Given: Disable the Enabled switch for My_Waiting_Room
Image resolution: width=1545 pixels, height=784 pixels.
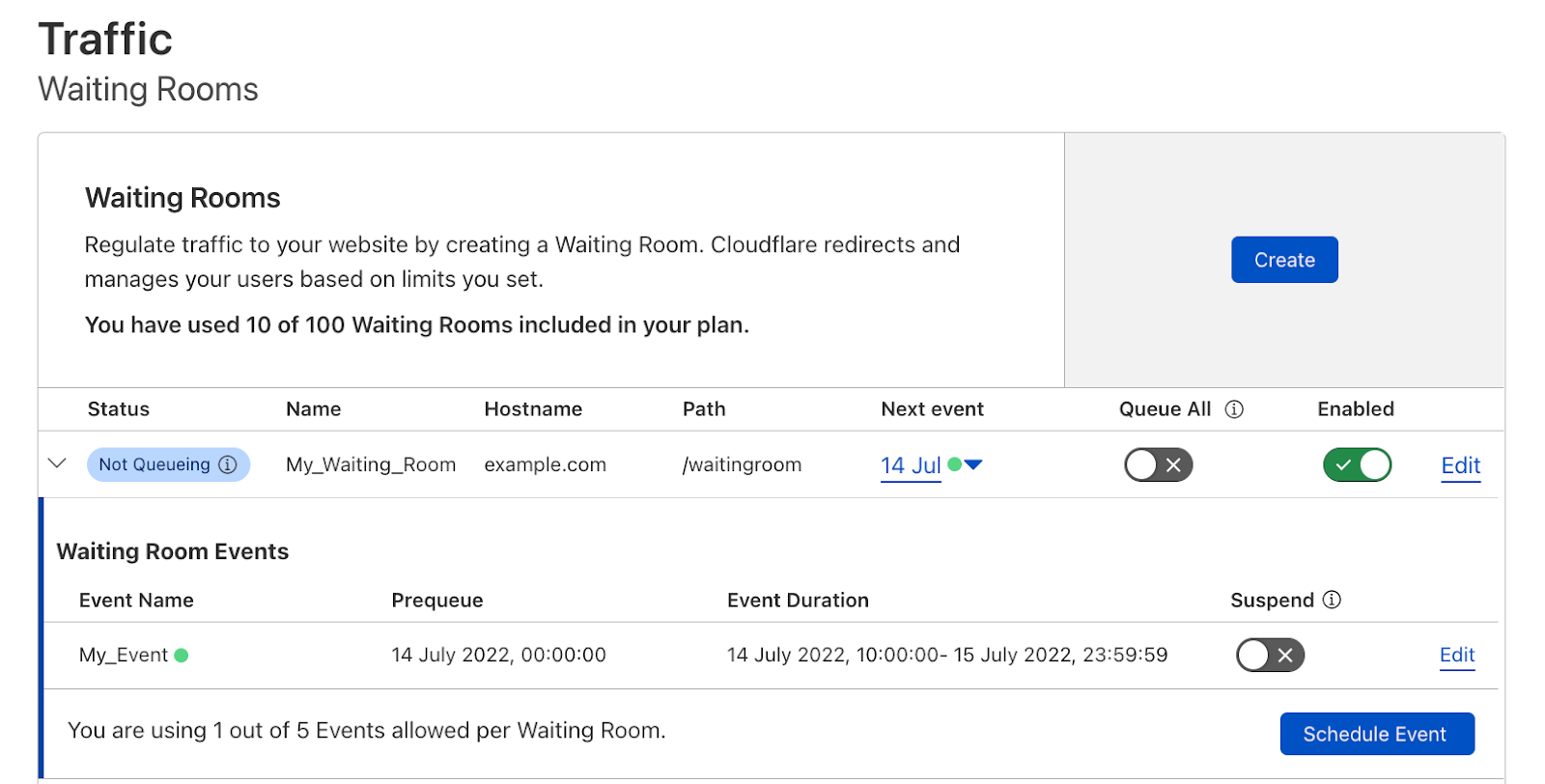Looking at the screenshot, I should [x=1357, y=464].
